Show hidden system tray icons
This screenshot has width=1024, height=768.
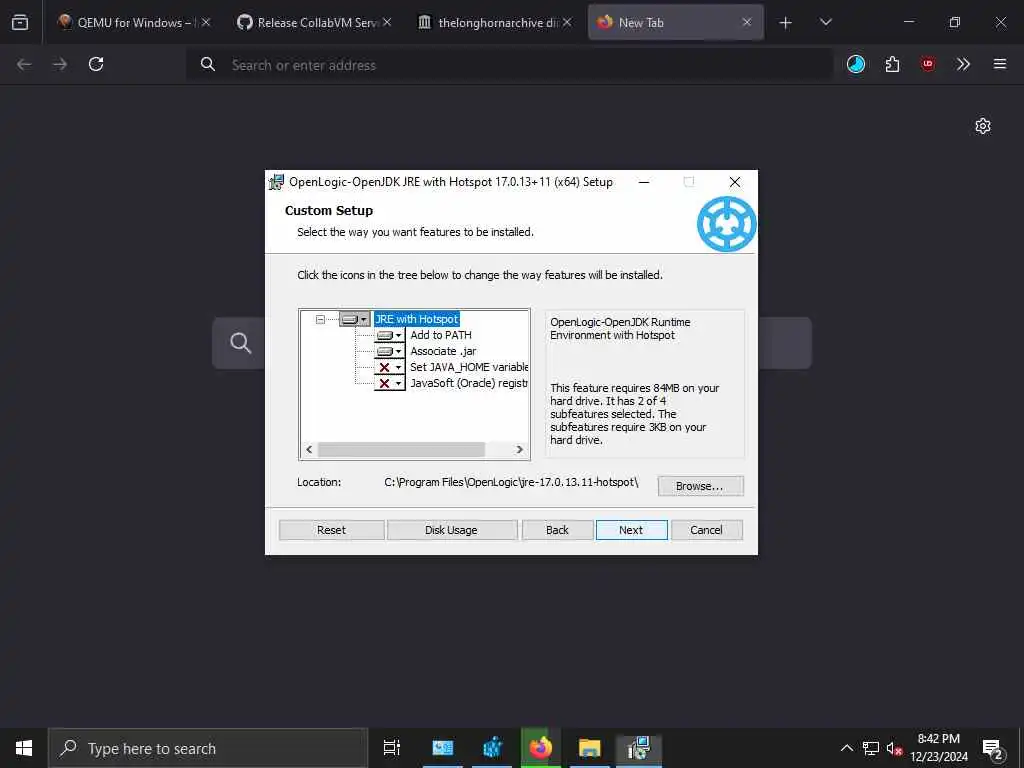coord(846,748)
